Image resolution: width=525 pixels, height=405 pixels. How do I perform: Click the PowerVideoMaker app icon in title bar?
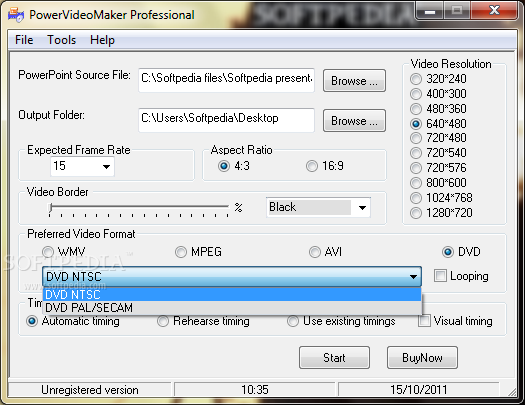click(x=15, y=15)
